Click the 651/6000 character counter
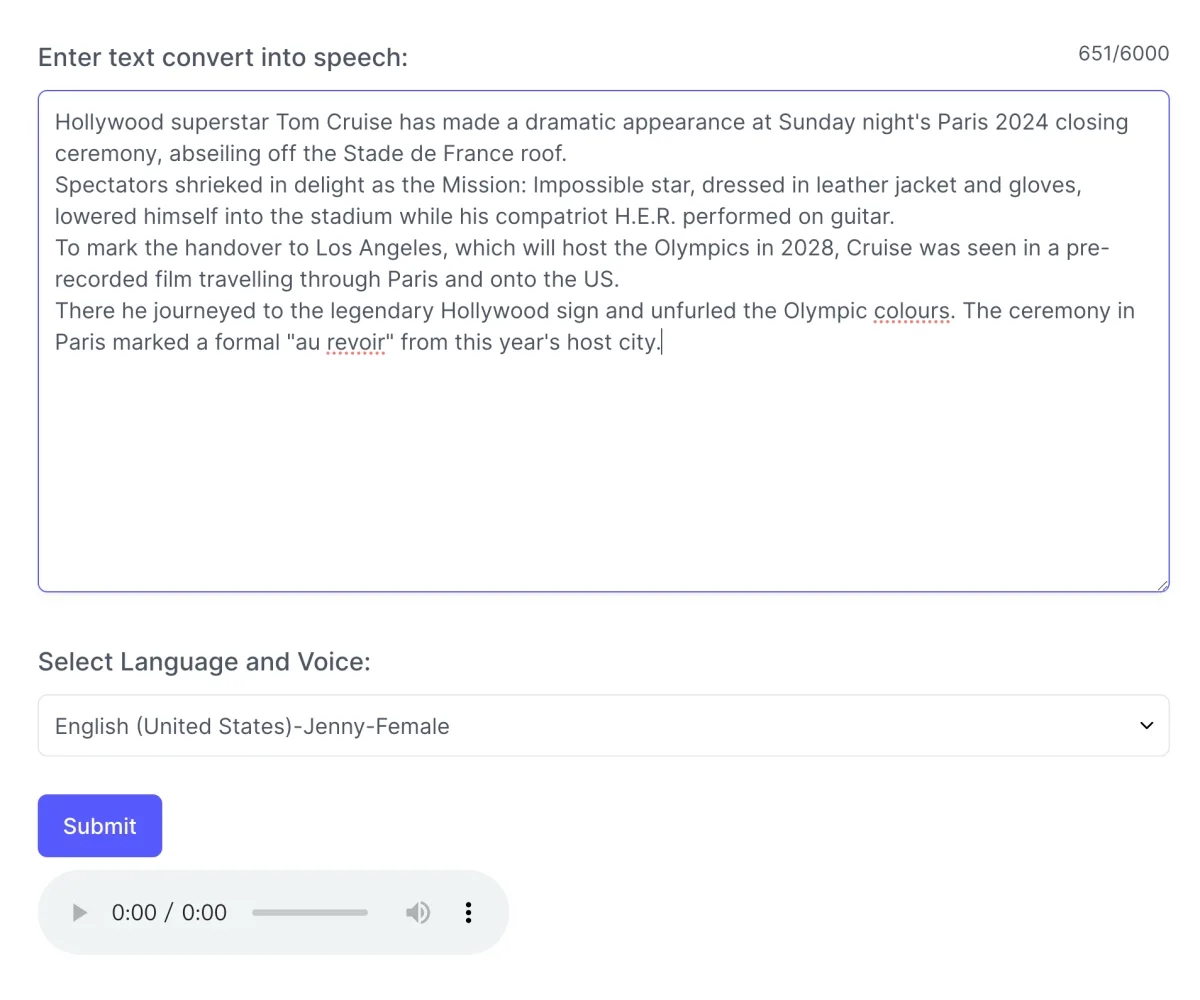 [1123, 53]
